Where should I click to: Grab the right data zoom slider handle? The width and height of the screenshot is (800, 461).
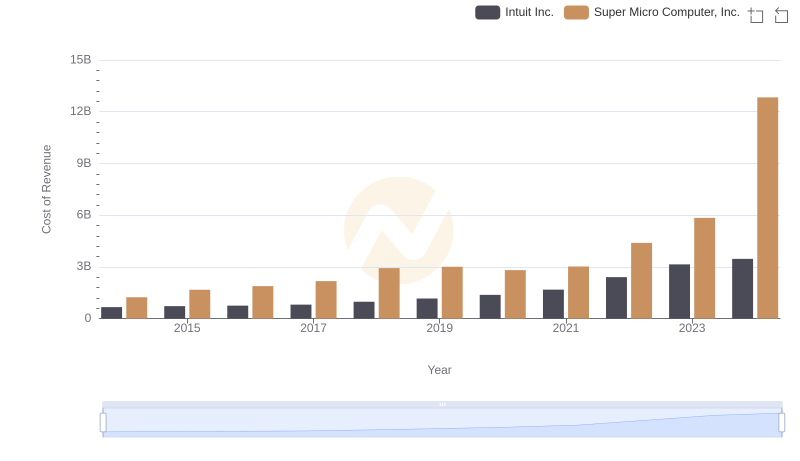coord(781,423)
